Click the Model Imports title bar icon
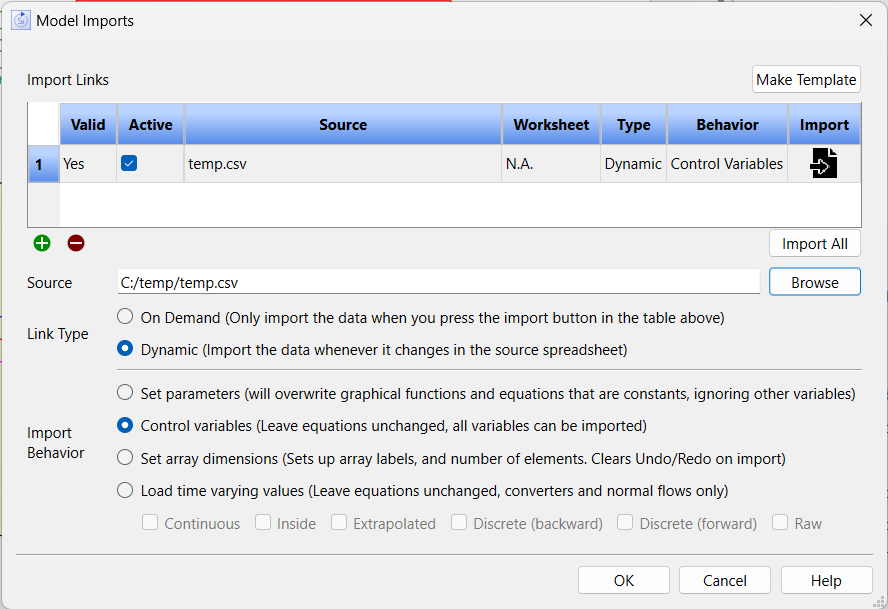 [x=21, y=20]
